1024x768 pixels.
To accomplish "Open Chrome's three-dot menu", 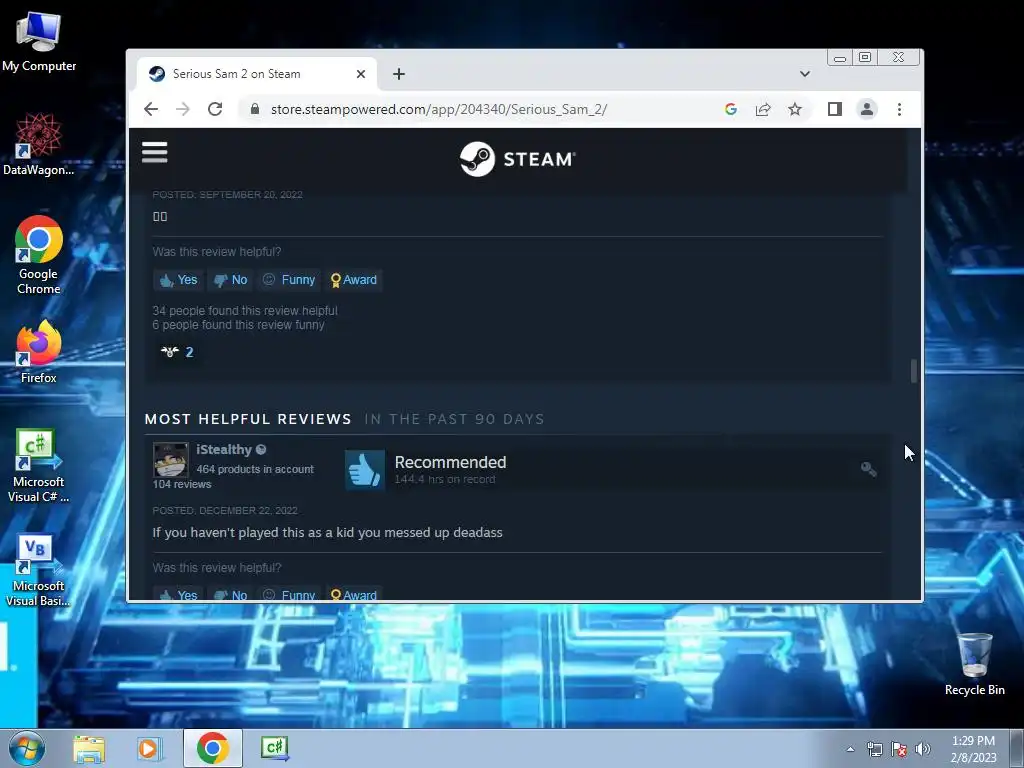I will point(899,109).
